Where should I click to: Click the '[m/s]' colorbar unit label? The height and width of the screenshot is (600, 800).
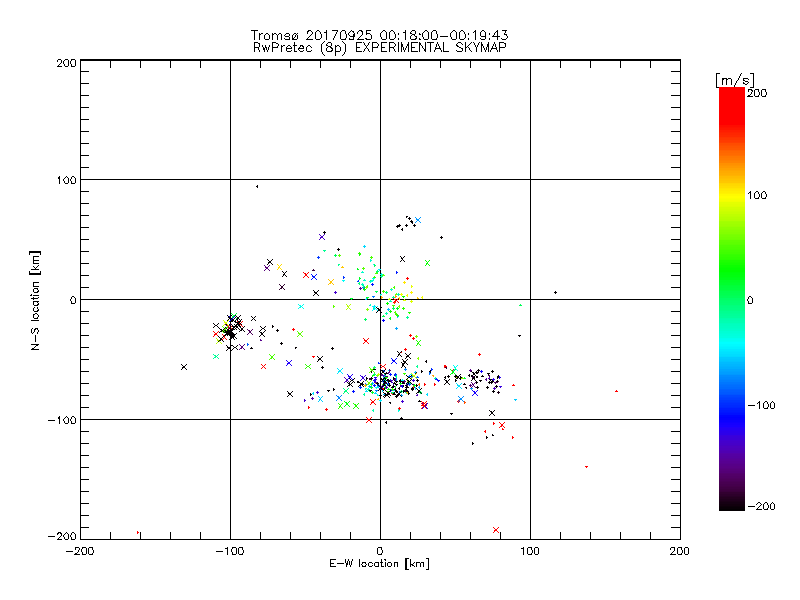735,80
